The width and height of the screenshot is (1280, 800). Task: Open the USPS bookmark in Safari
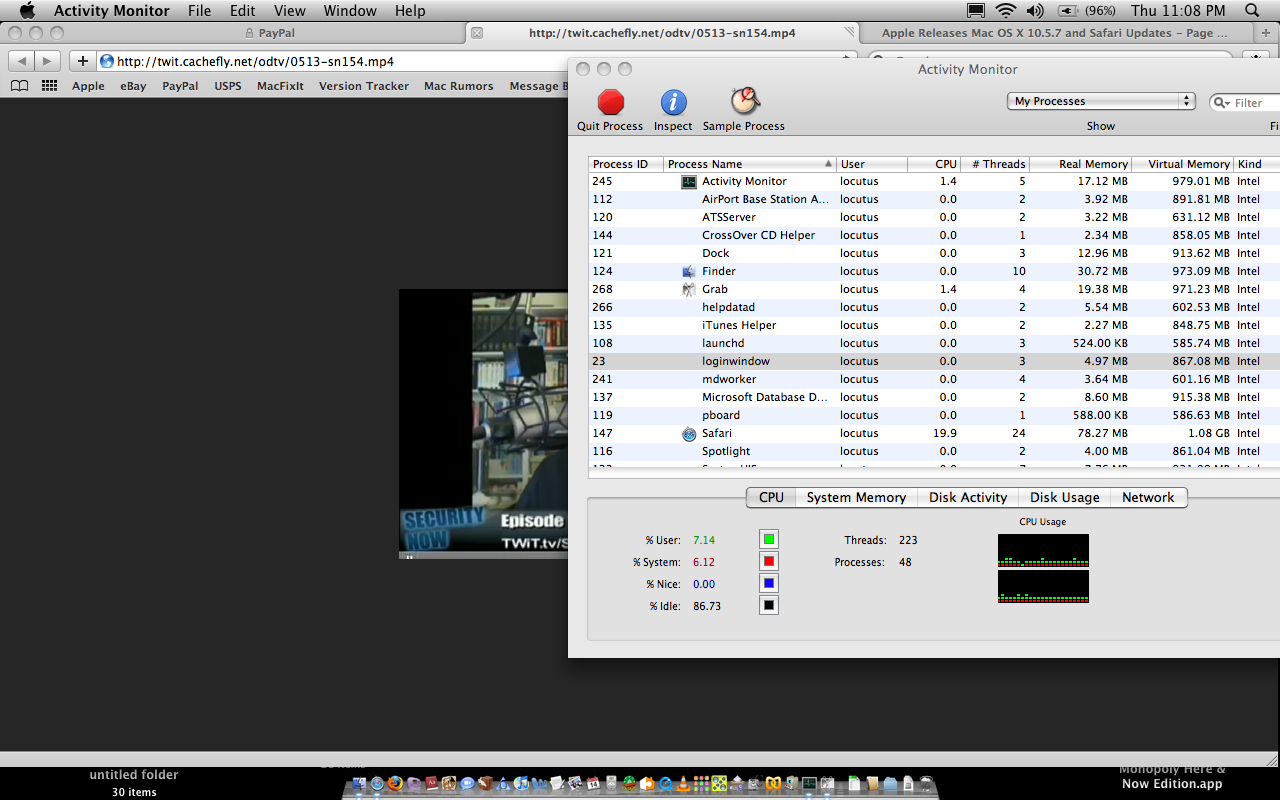(x=228, y=86)
